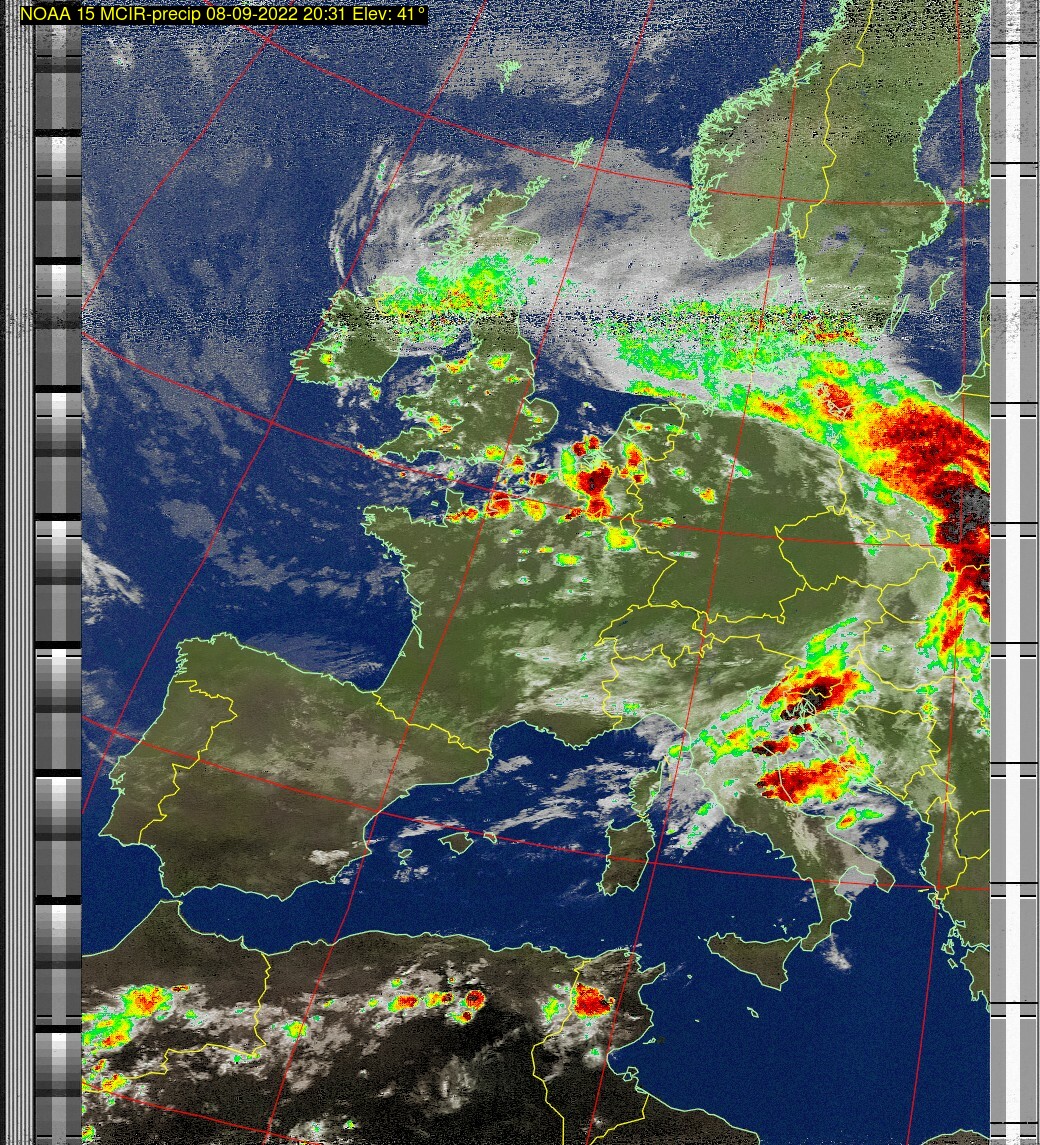Viewport: 1040px width, 1145px height.
Task: Click the red storm cluster over northern Italy
Action: (810, 690)
